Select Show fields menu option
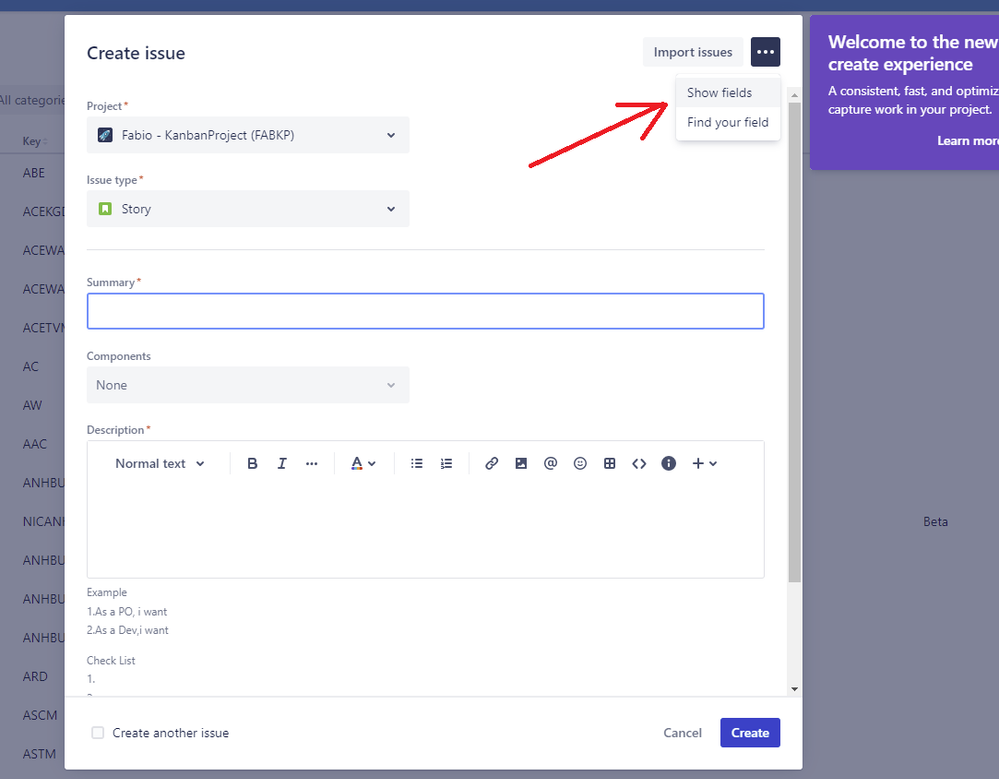Screen dimensions: 999x779 [x=728, y=93]
